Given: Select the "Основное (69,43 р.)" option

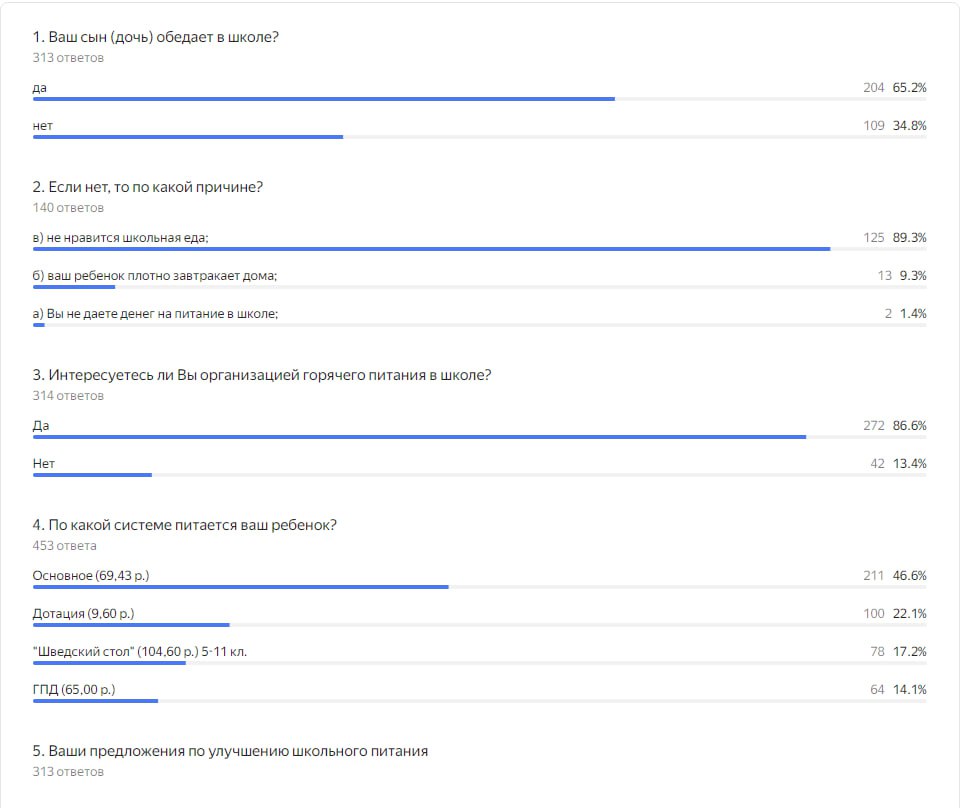Looking at the screenshot, I should tap(91, 575).
